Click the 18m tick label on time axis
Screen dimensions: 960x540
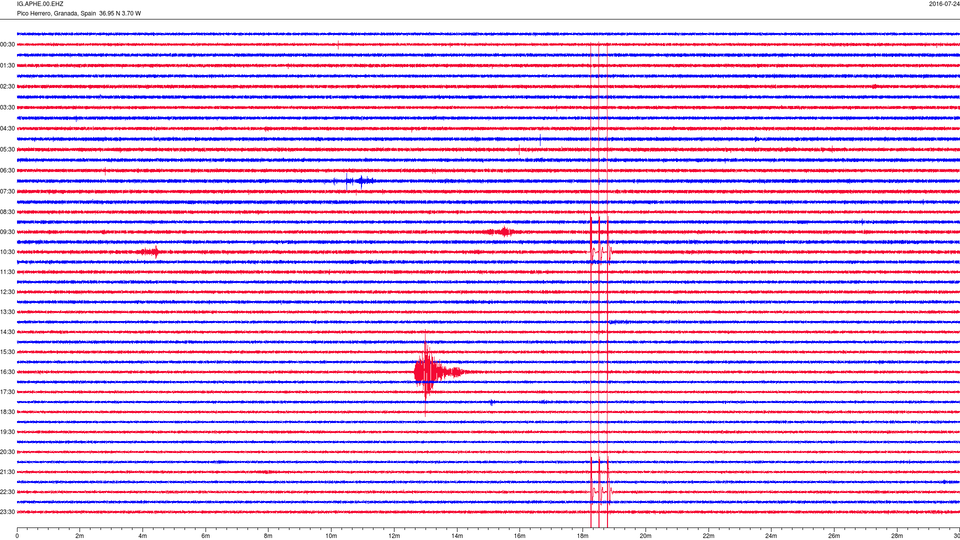[583, 536]
